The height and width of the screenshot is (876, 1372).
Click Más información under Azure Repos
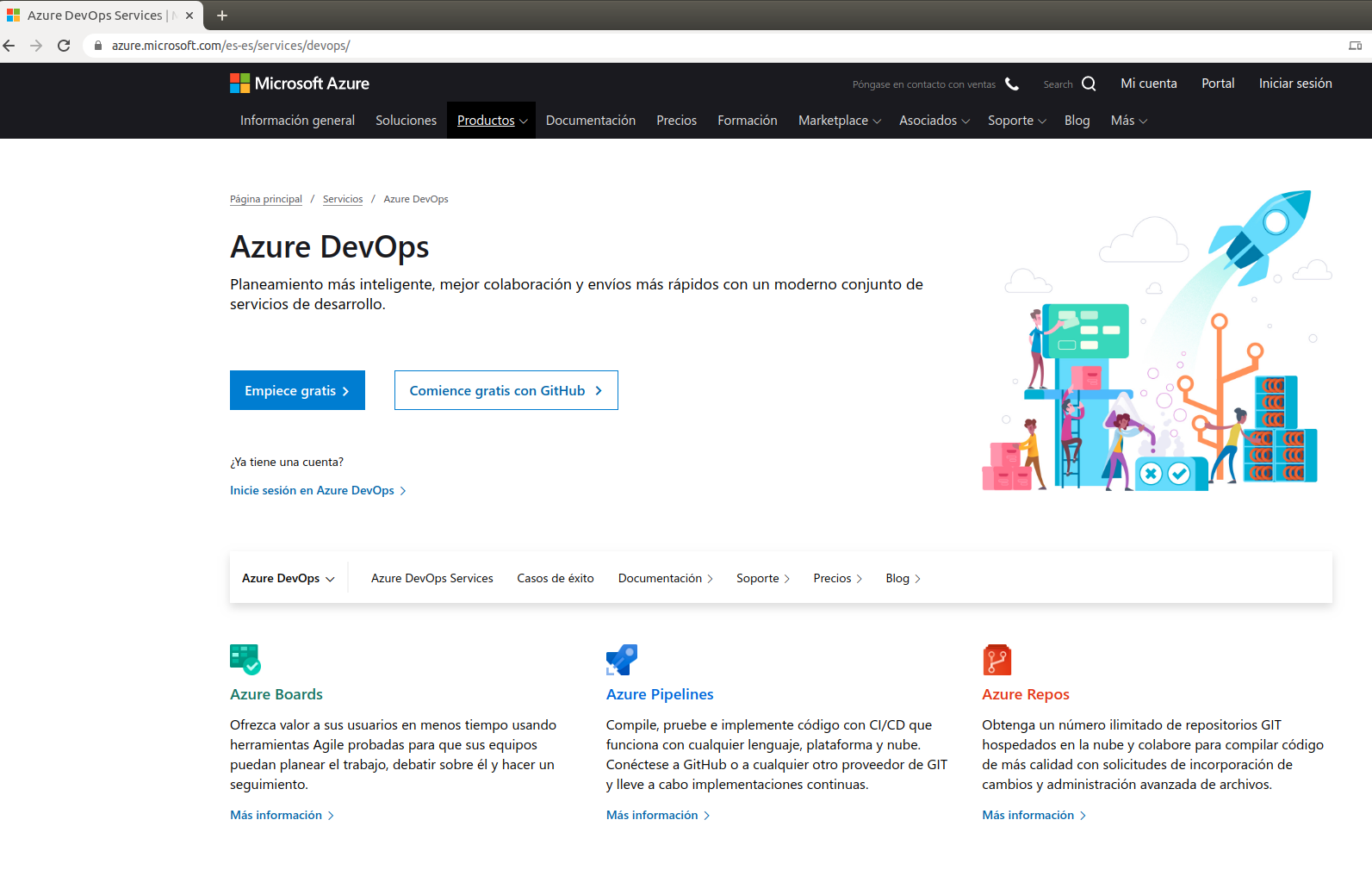click(x=1034, y=816)
